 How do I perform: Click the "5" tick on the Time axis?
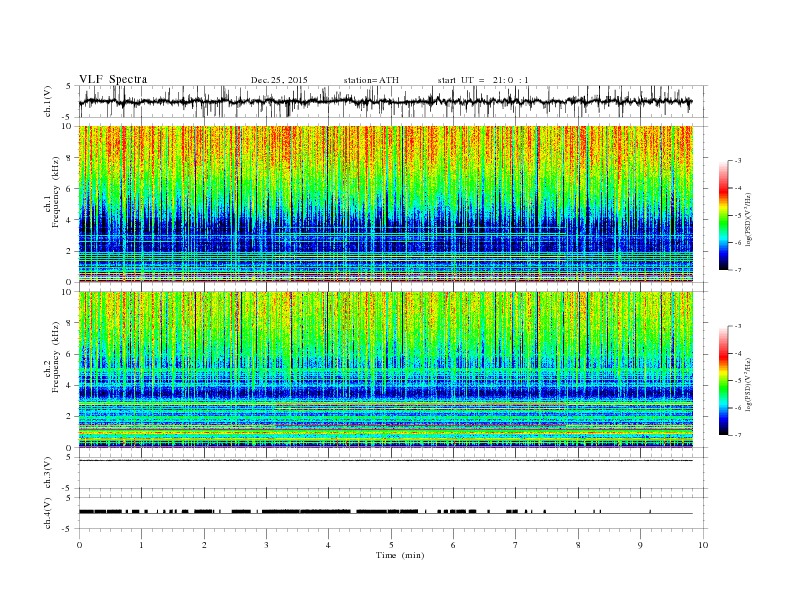coord(391,545)
